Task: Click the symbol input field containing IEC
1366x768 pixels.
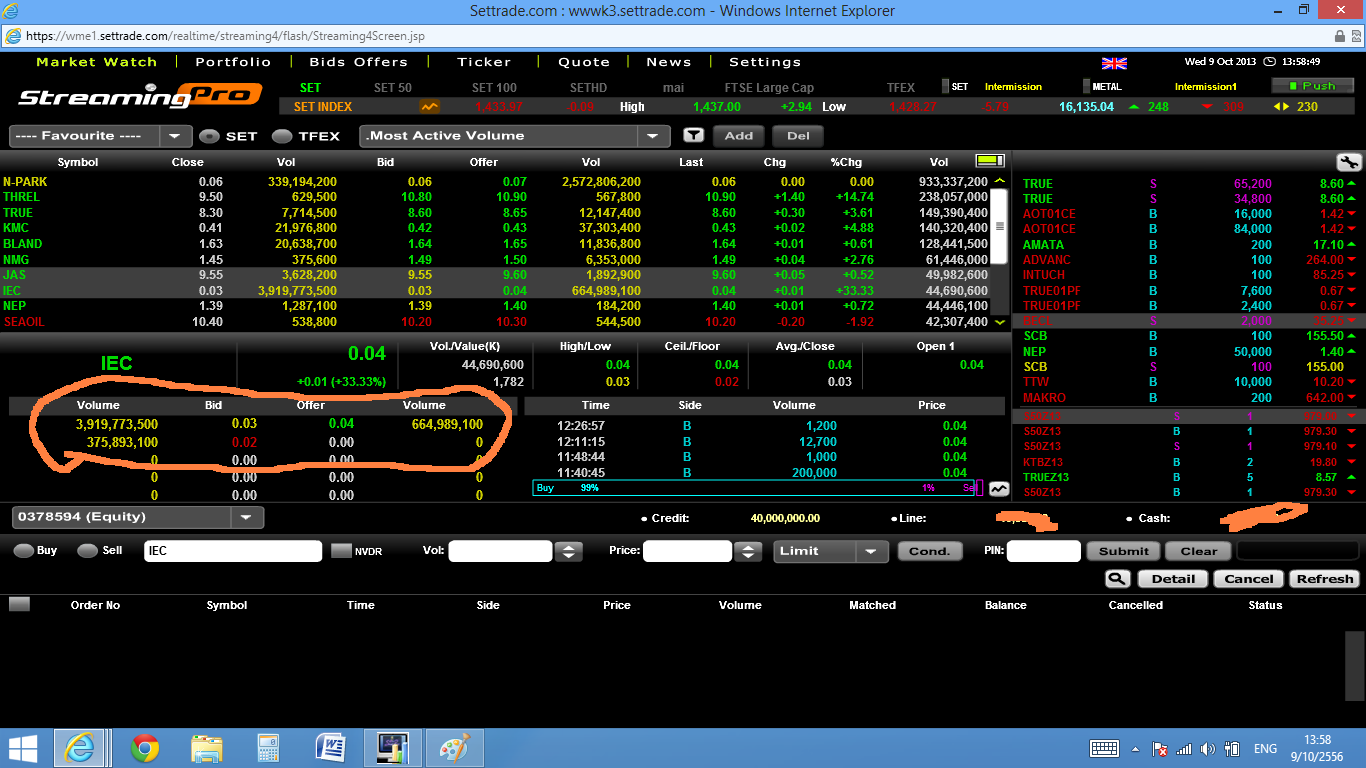Action: [233, 551]
